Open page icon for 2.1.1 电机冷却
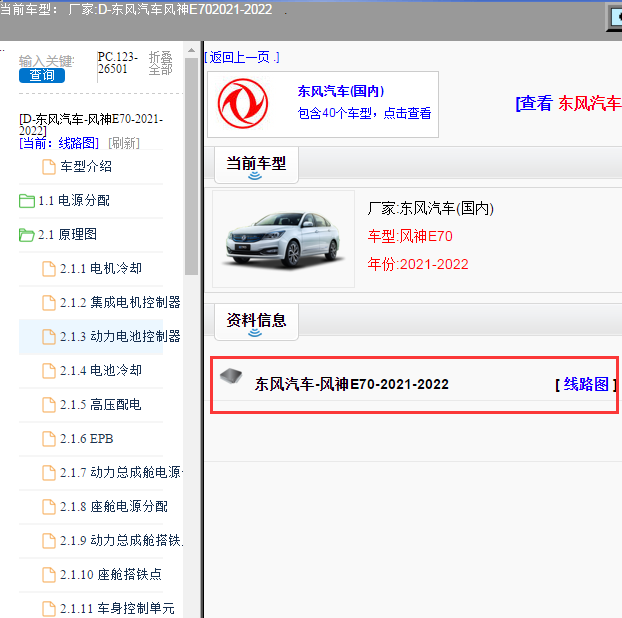This screenshot has width=622, height=618. [x=49, y=269]
